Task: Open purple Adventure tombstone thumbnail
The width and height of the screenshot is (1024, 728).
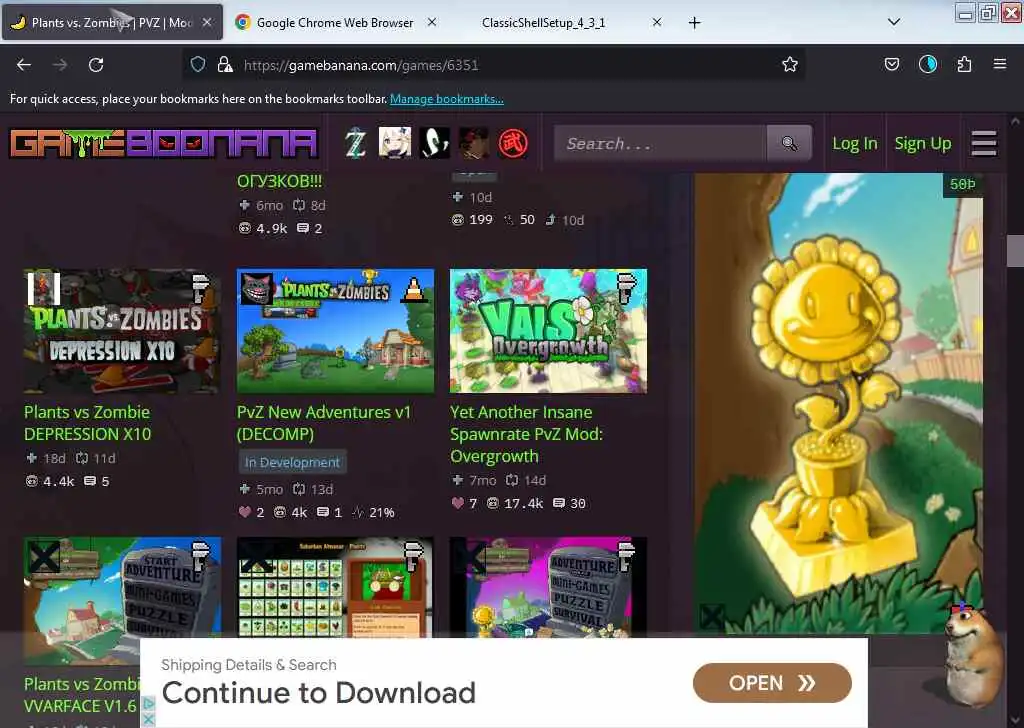Action: click(x=549, y=588)
